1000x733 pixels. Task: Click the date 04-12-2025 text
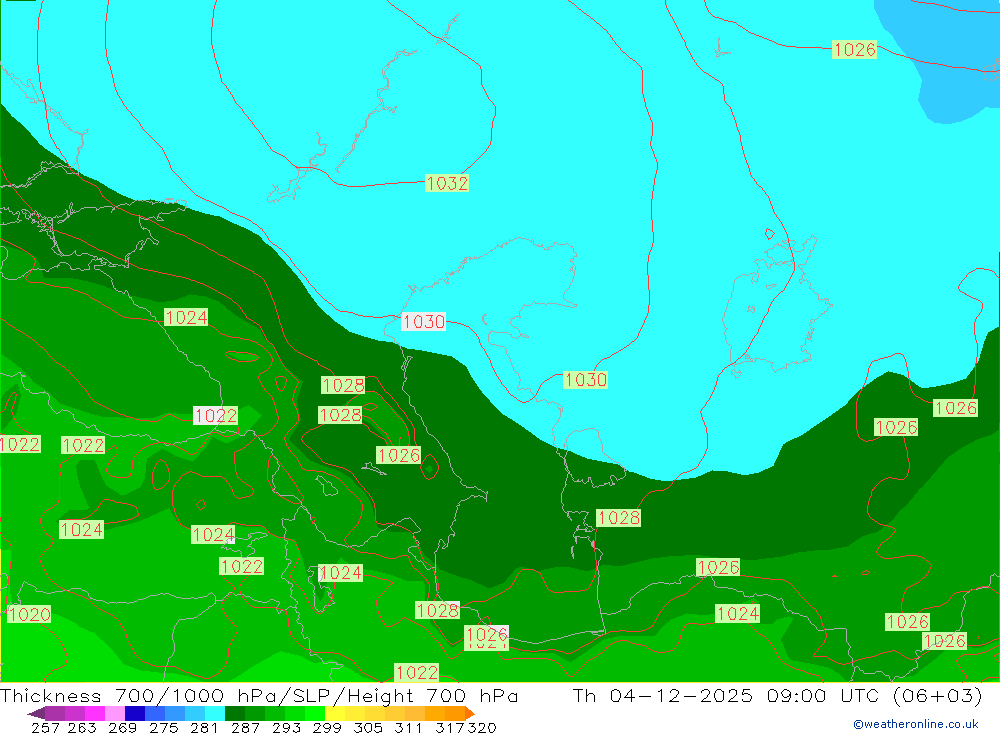click(681, 695)
